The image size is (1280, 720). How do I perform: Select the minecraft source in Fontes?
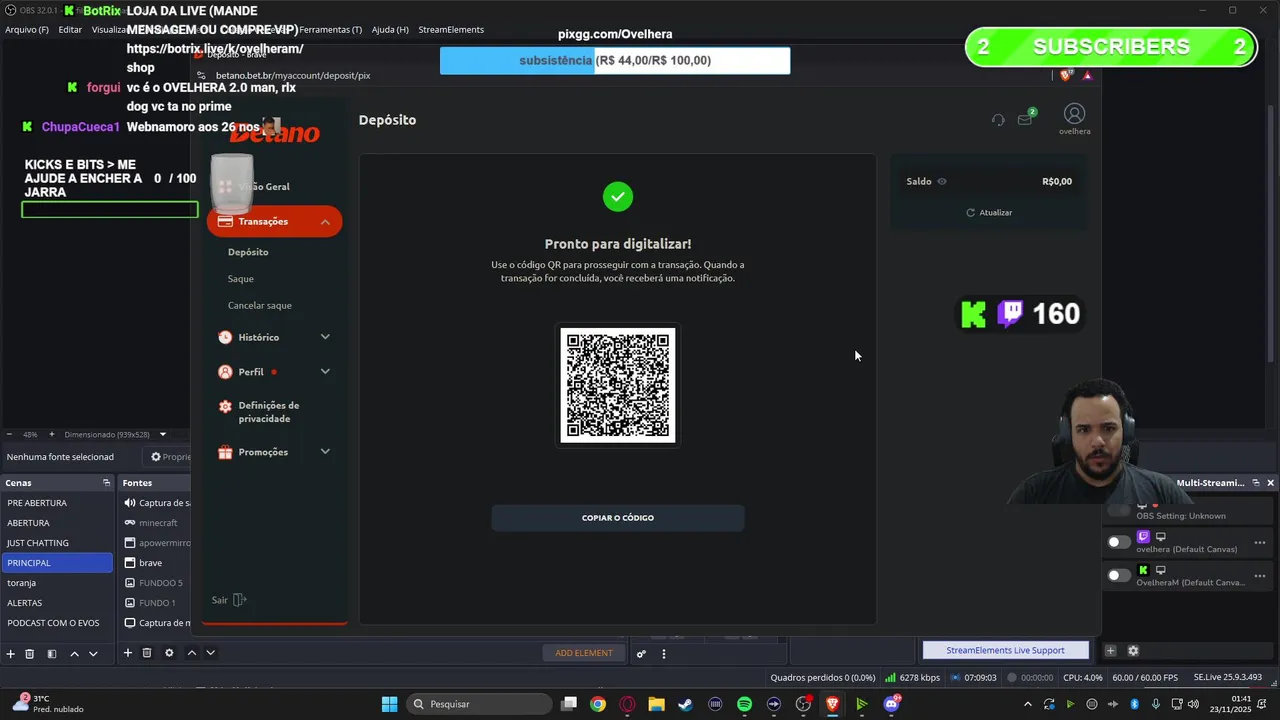point(156,523)
